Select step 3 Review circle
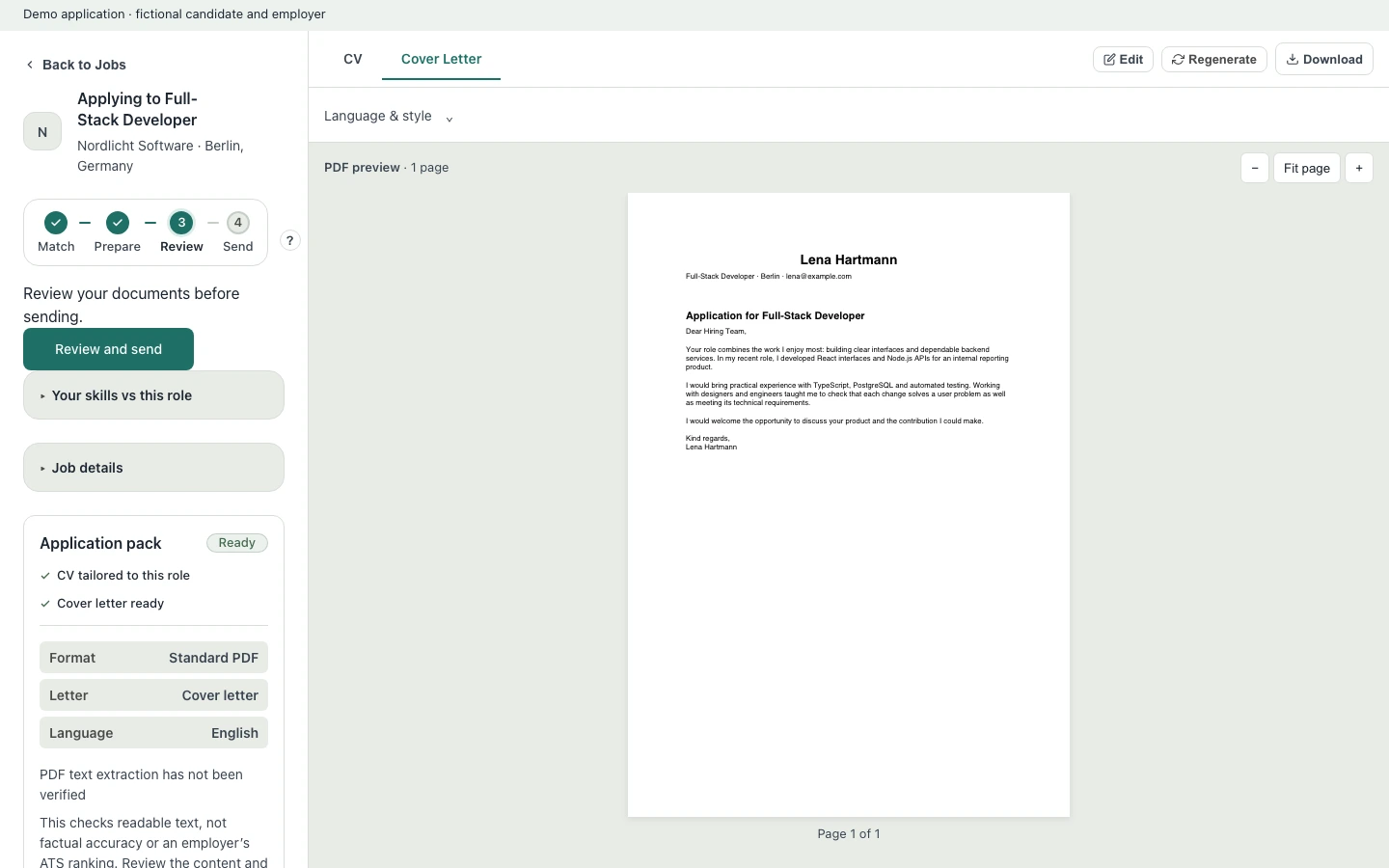 (181, 223)
